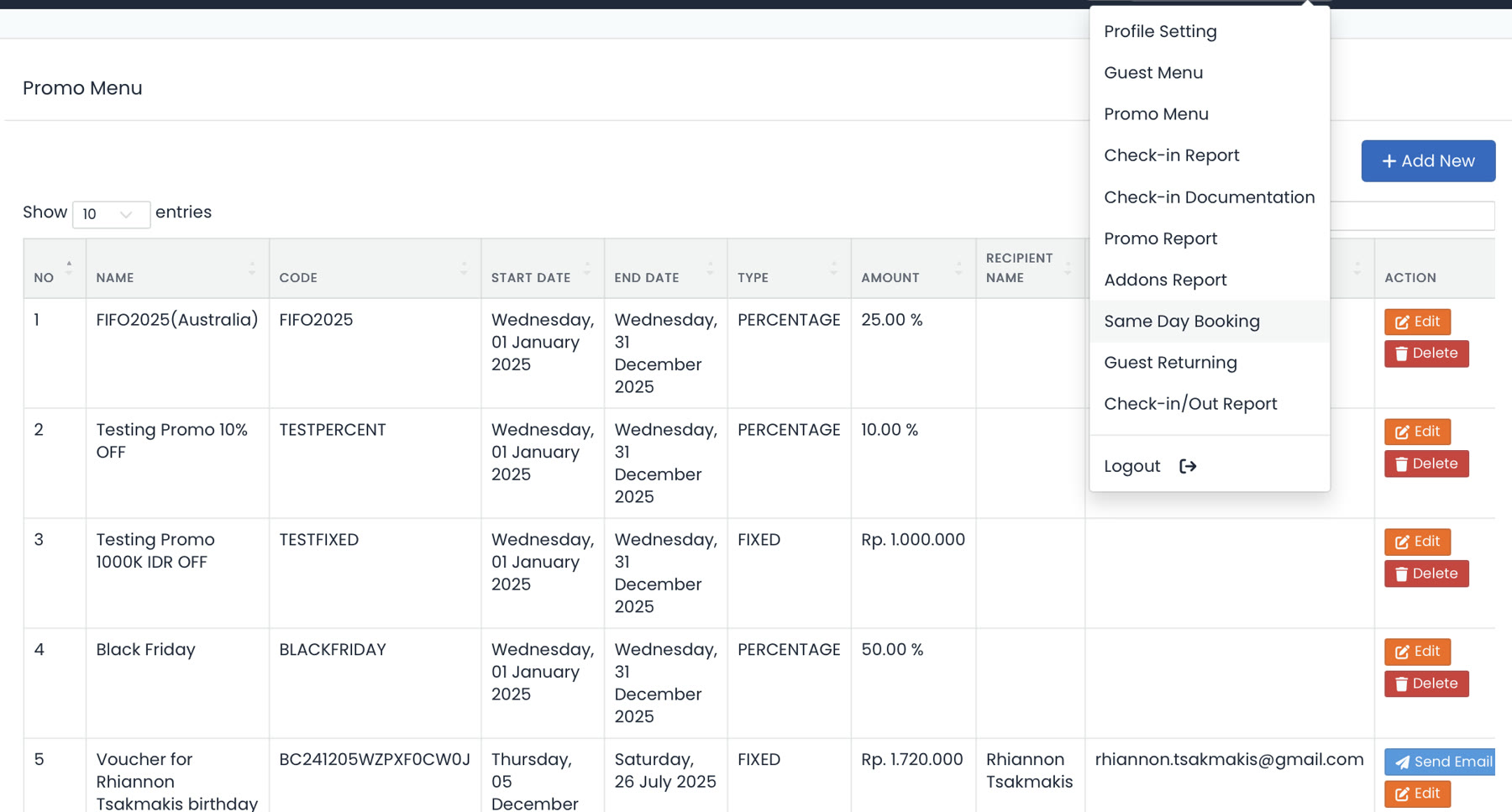
Task: Click the Add New promo button
Action: click(x=1428, y=161)
